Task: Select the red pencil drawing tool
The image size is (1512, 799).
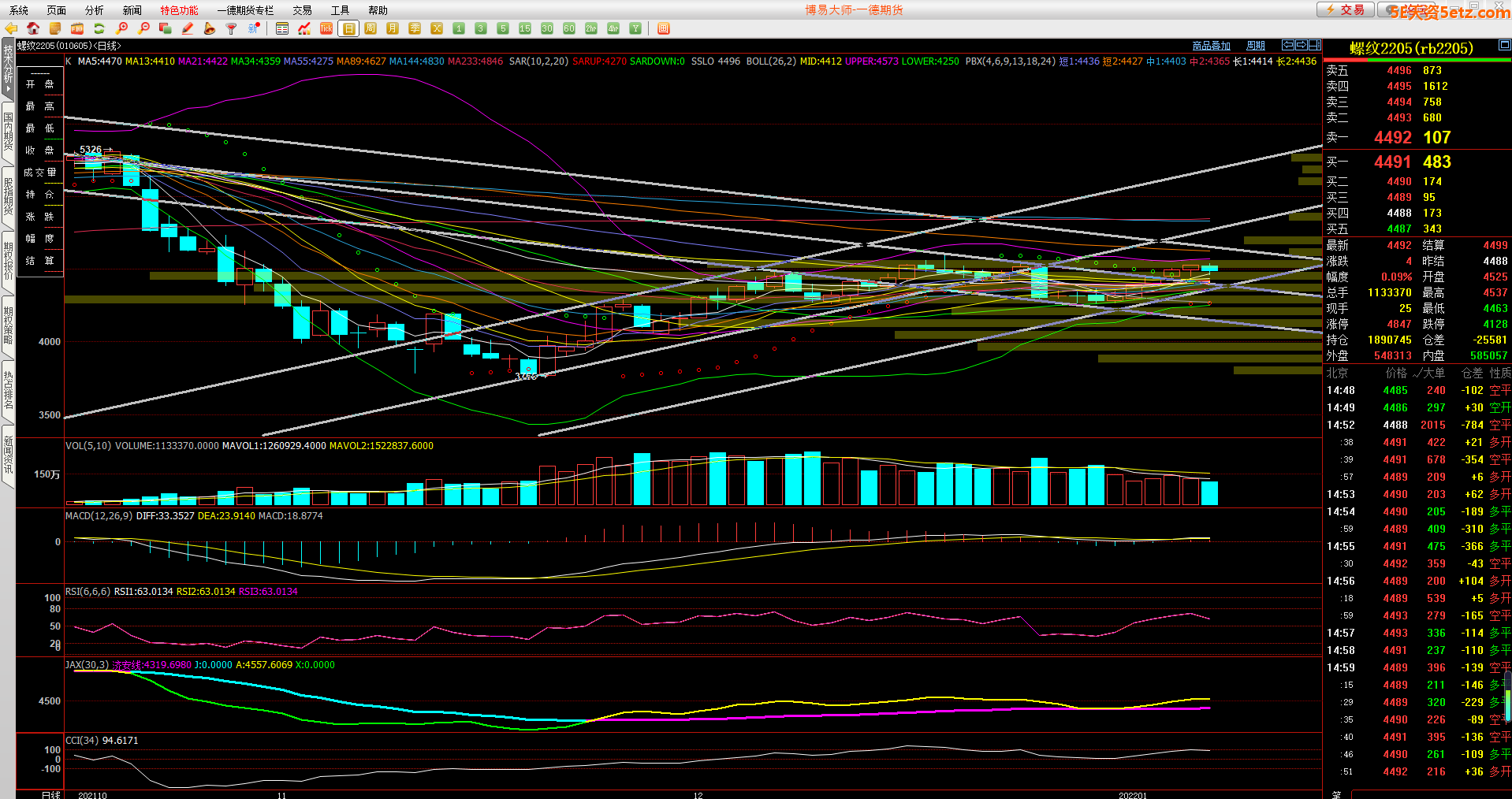Action: [188, 29]
